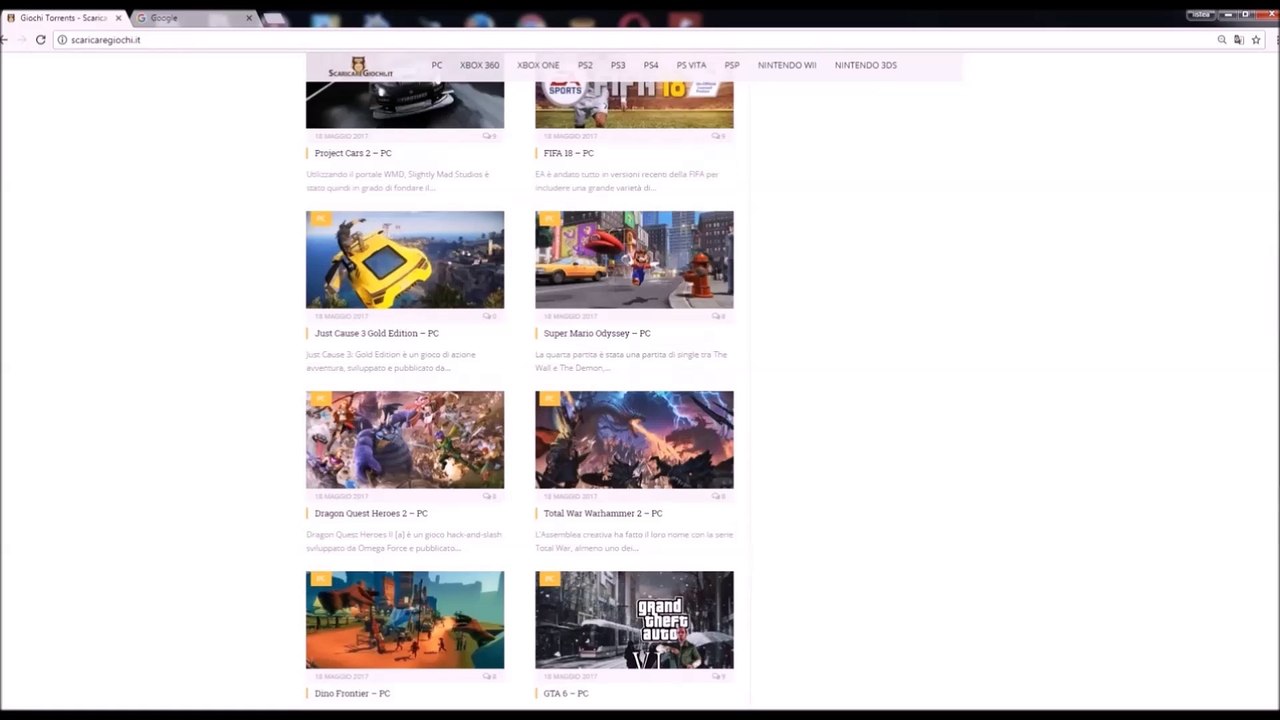Open Total War Warhammer 2 – PC title
Viewport: 1280px width, 720px height.
[x=603, y=513]
